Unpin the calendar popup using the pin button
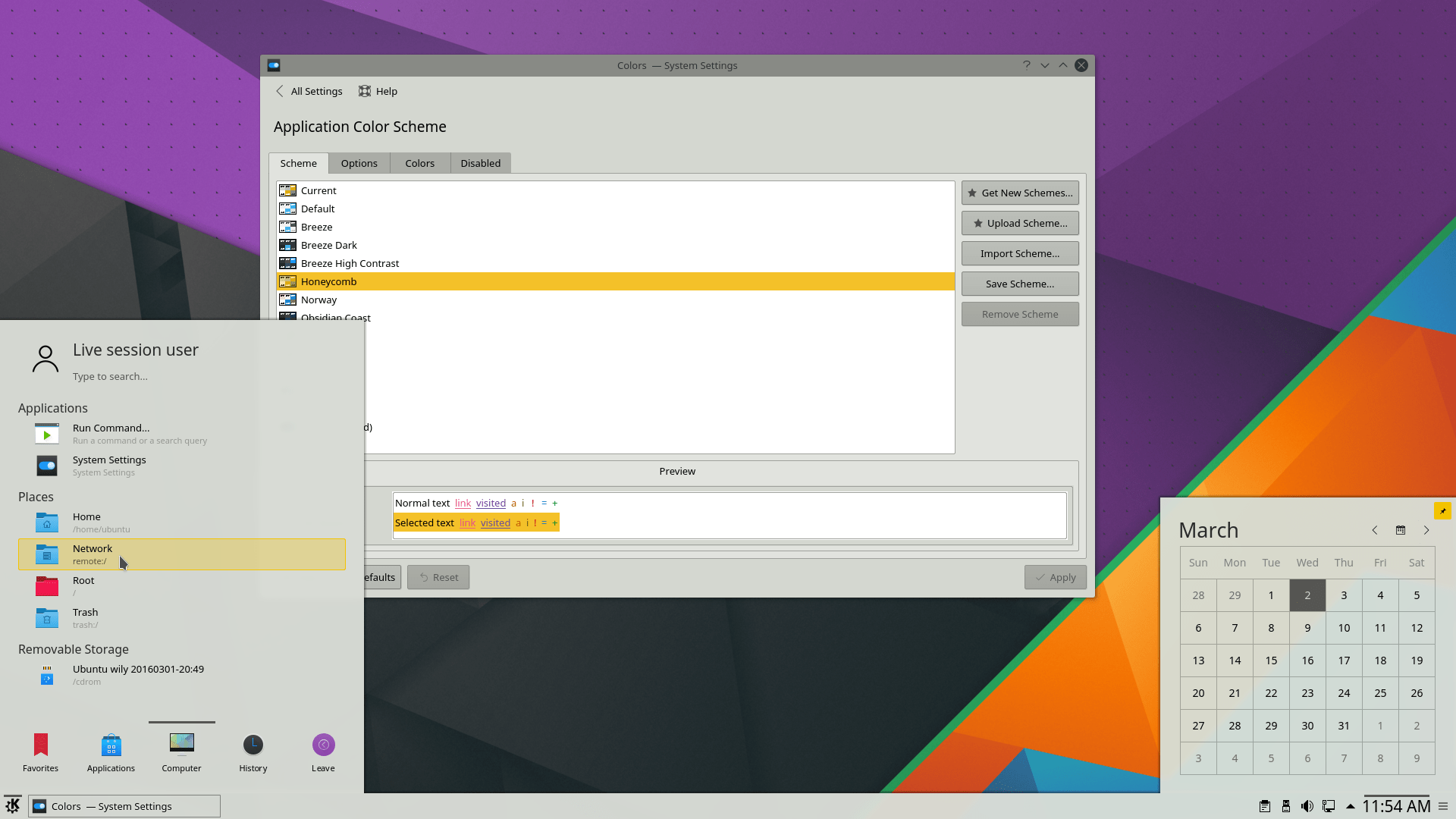 point(1443,510)
